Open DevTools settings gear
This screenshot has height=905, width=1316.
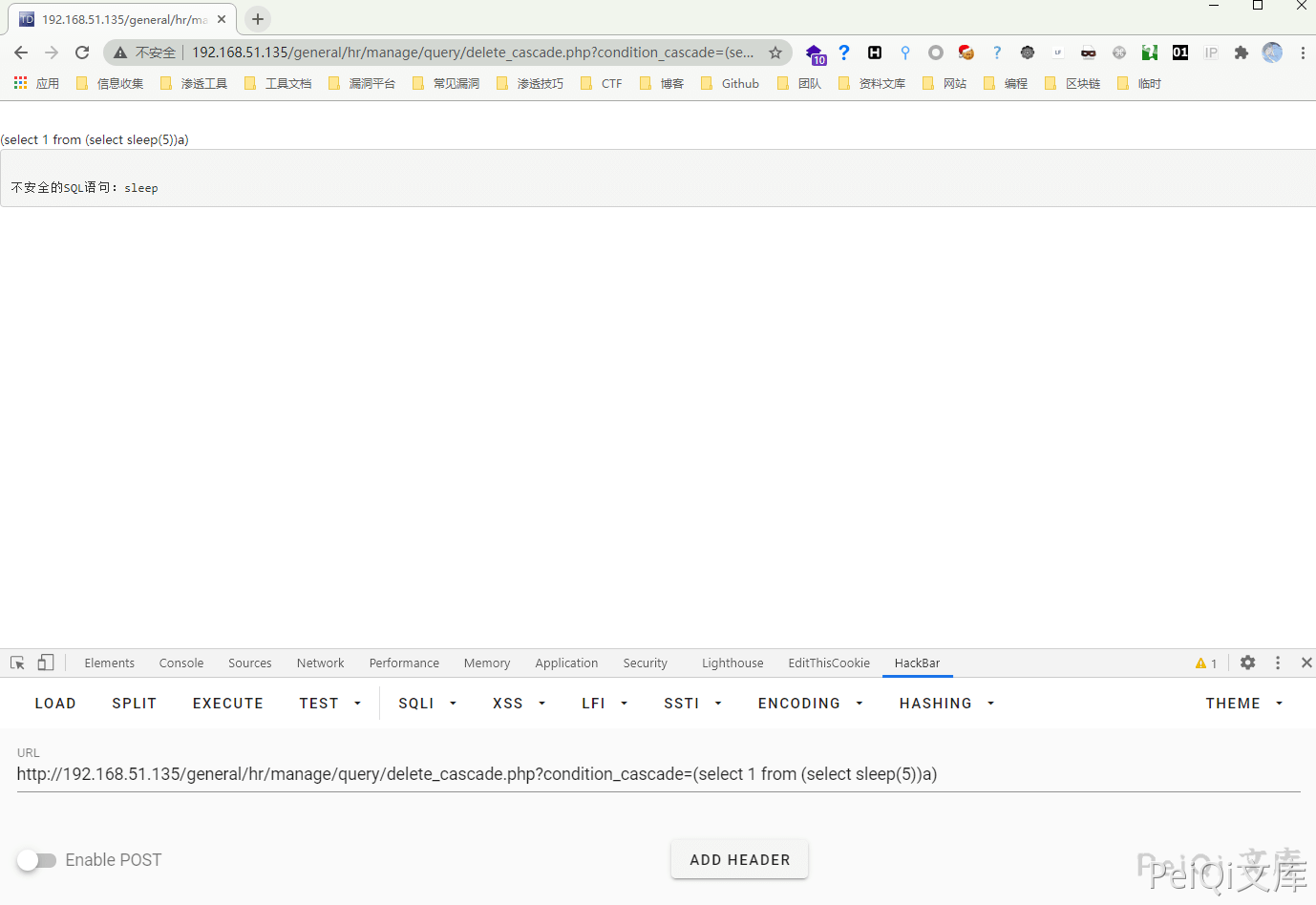[x=1247, y=663]
